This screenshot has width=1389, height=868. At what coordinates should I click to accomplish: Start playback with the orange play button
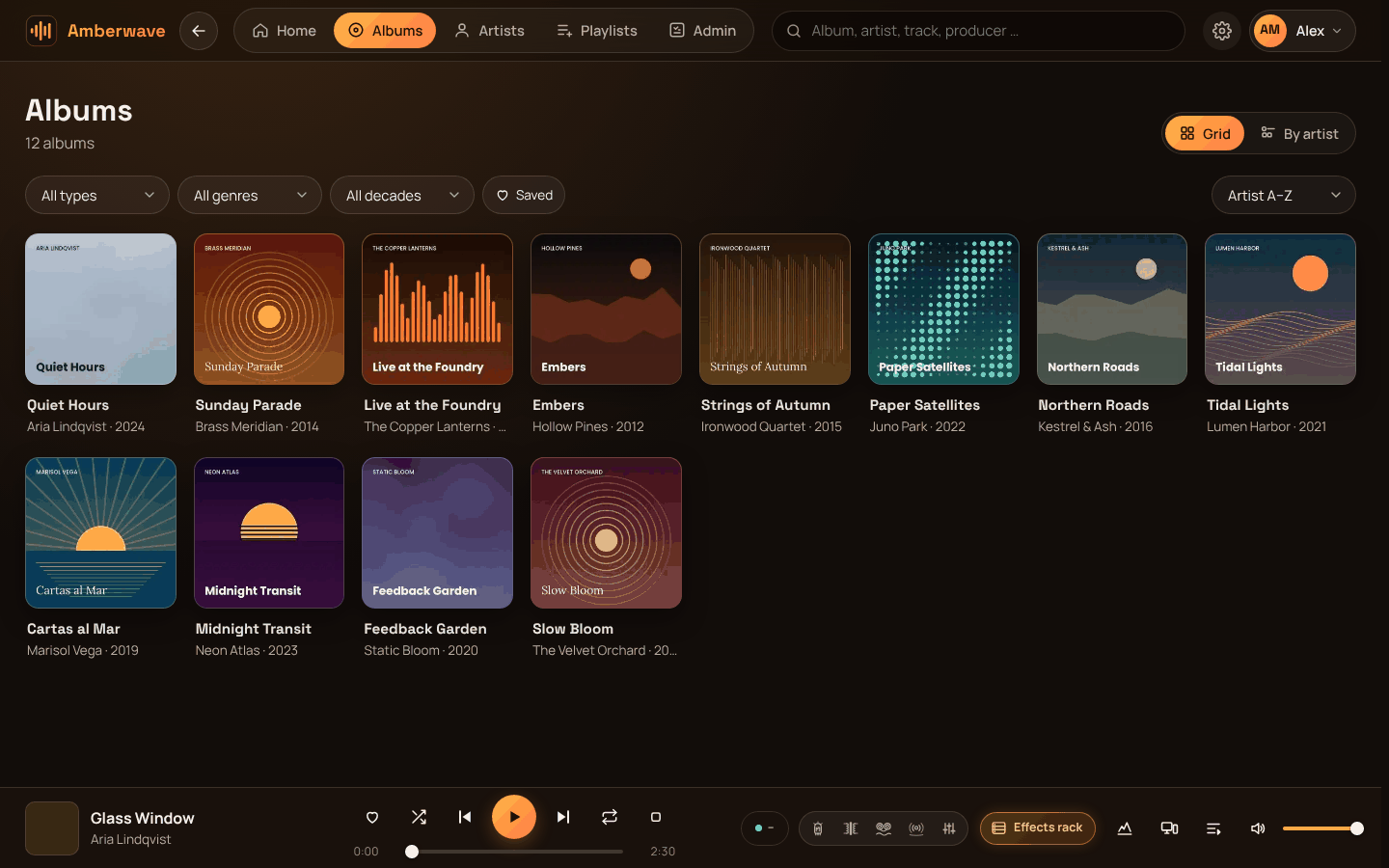[x=514, y=817]
